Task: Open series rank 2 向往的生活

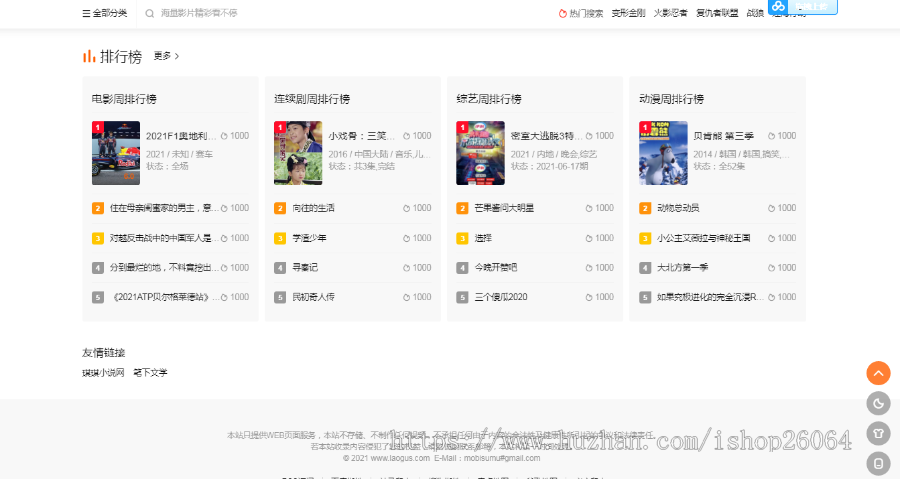Action: coord(313,208)
